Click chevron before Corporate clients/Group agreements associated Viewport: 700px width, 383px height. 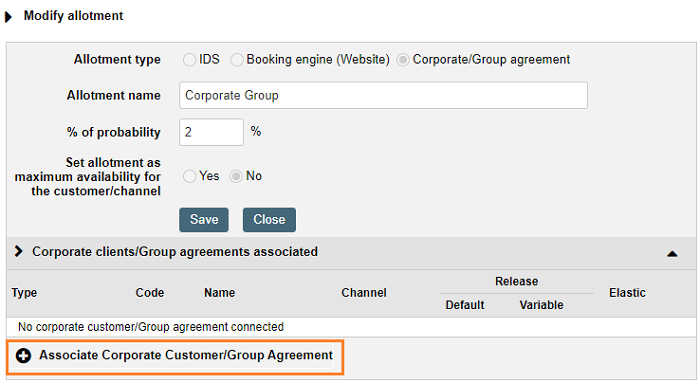(x=18, y=251)
